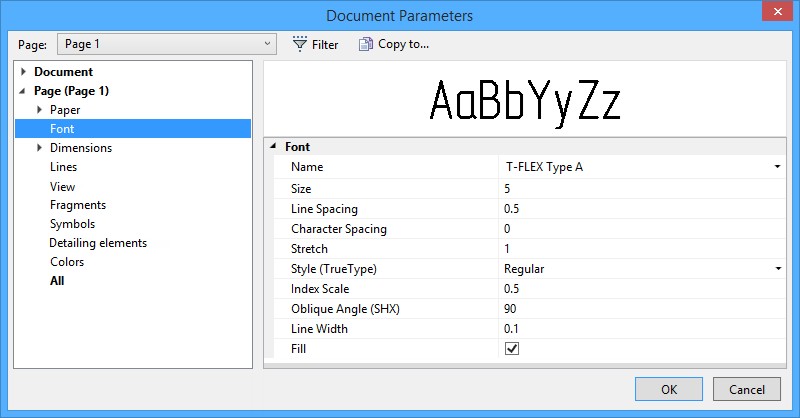The width and height of the screenshot is (800, 418).
Task: Open the Page selection dropdown
Action: [167, 44]
